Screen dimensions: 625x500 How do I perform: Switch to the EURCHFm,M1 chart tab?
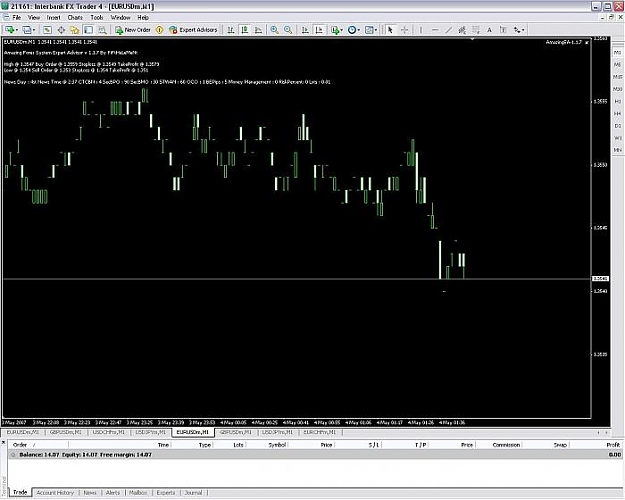pyautogui.click(x=320, y=432)
